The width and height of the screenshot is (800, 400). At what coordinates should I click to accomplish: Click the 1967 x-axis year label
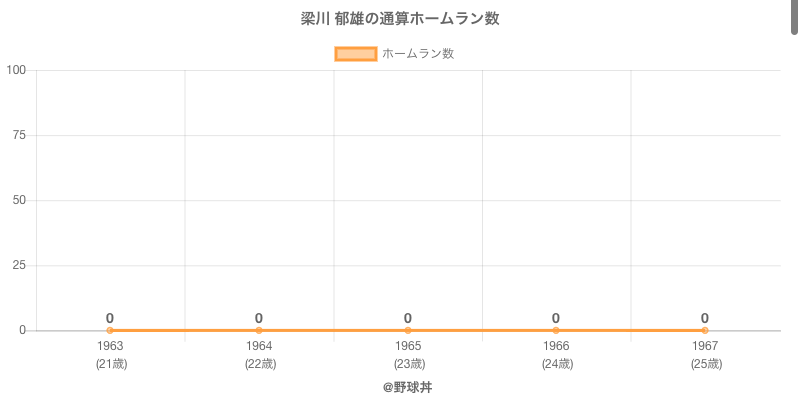pyautogui.click(x=705, y=346)
